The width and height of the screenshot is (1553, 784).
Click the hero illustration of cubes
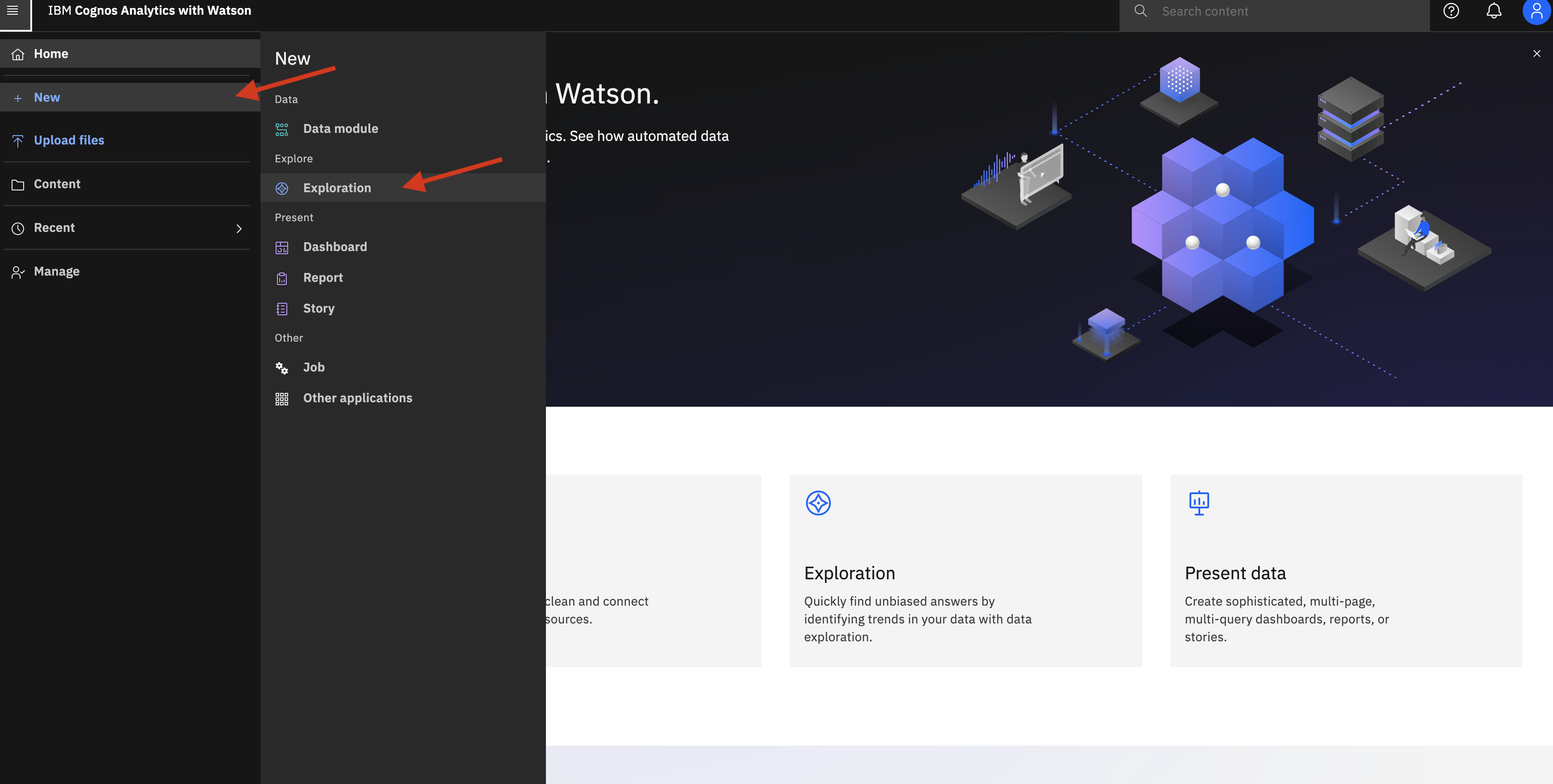[x=1223, y=225]
